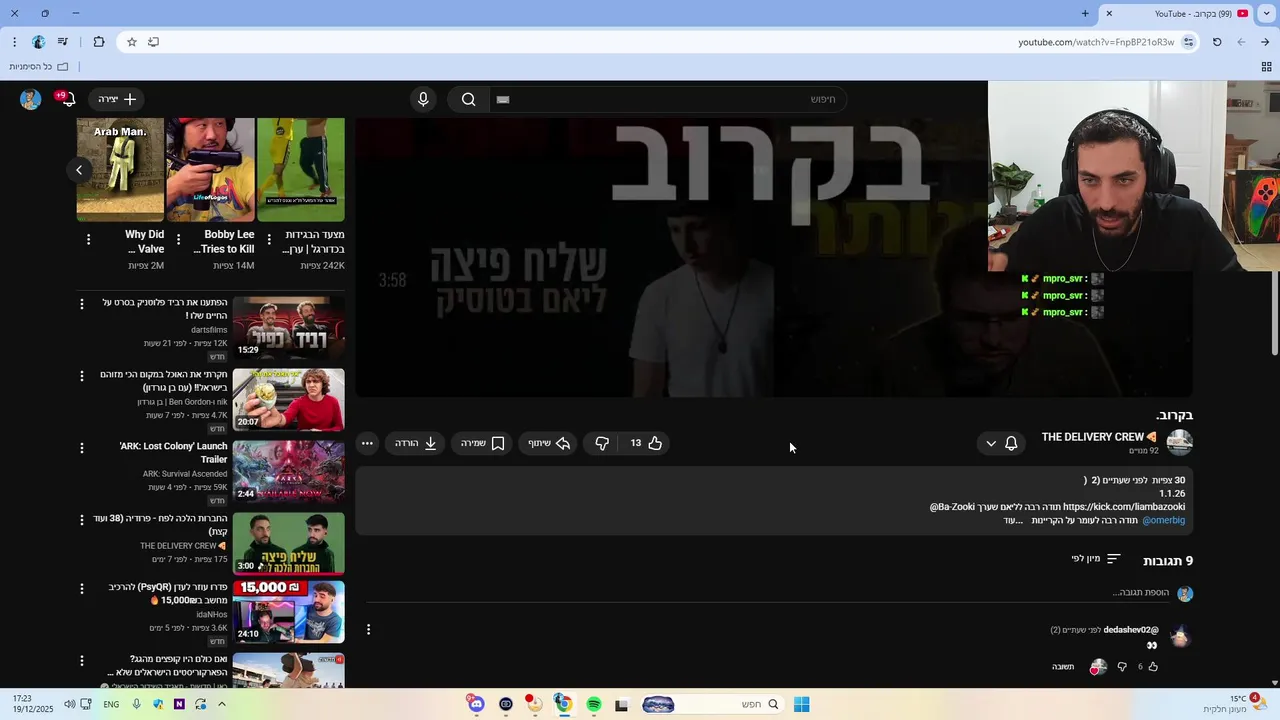The image size is (1280, 720).
Task: Open Chrome three-dot menu
Action: 14,42
